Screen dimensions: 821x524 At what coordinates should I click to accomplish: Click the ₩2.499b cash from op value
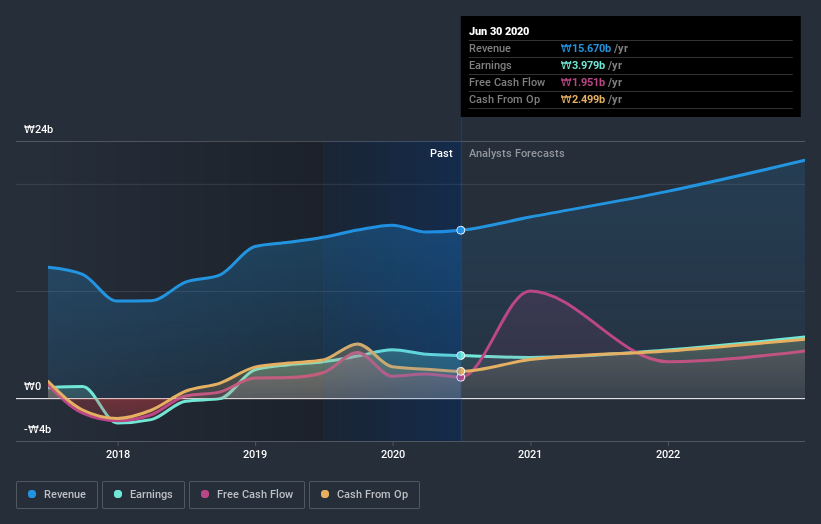coord(583,99)
